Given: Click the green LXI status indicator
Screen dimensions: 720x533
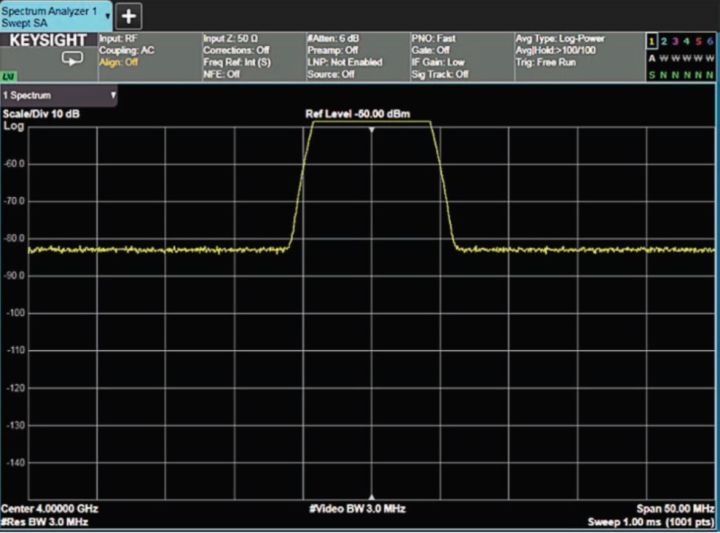Looking at the screenshot, I should coord(8,76).
